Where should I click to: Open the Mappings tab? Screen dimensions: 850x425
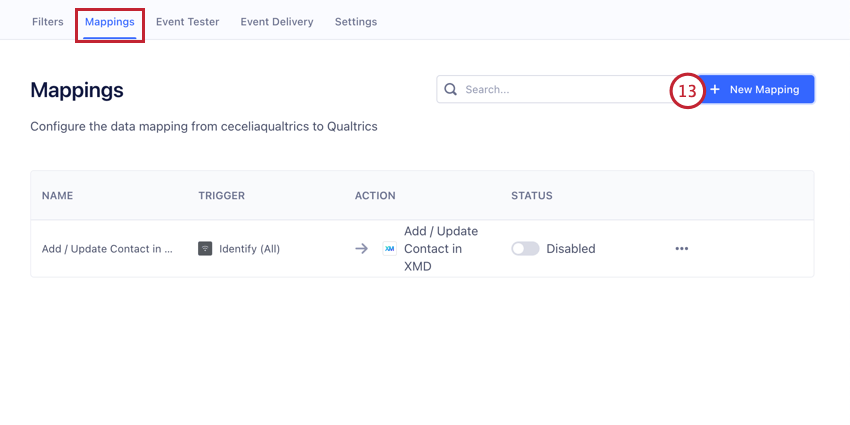pos(110,21)
